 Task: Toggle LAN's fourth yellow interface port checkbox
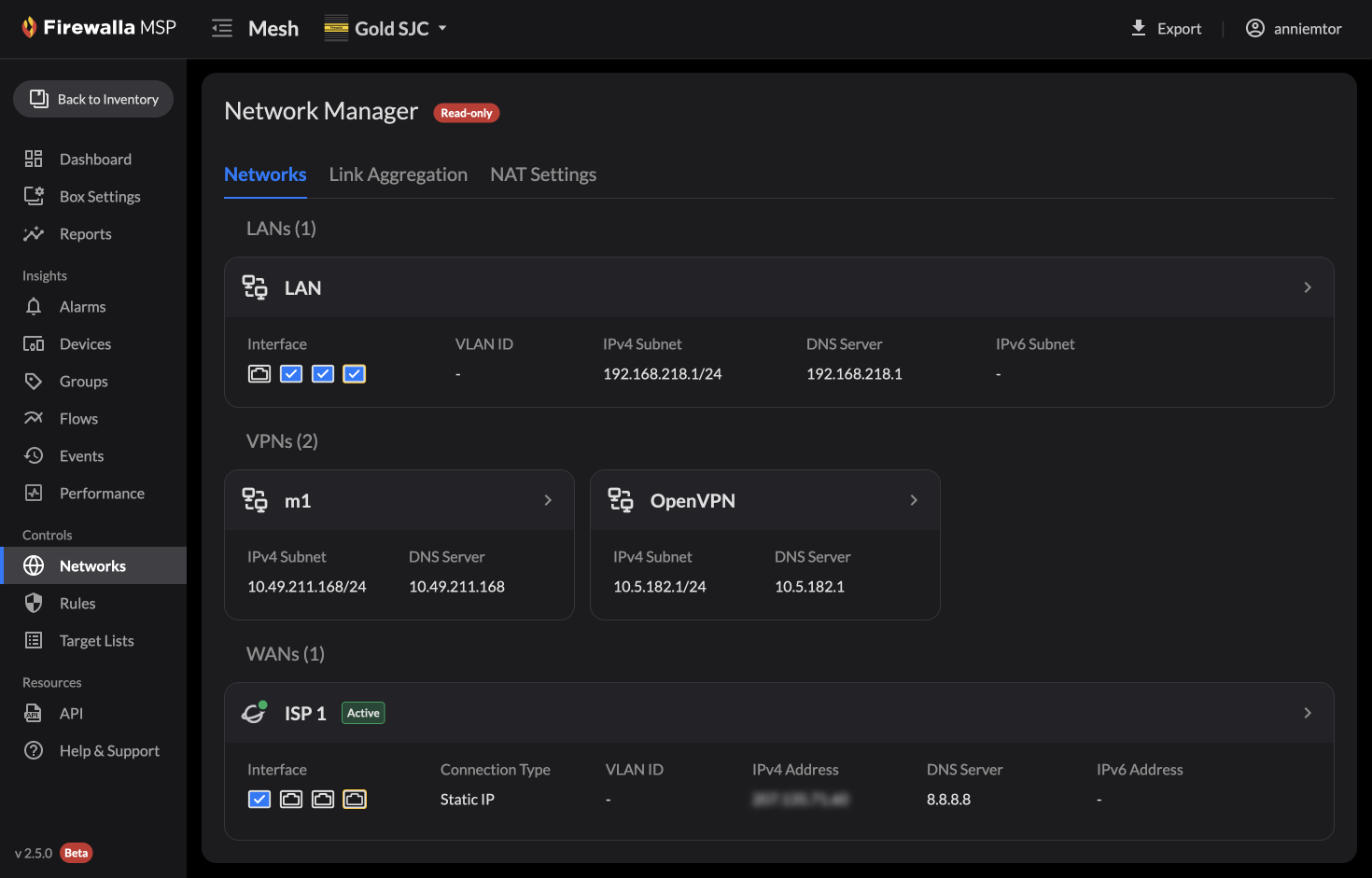click(x=355, y=374)
